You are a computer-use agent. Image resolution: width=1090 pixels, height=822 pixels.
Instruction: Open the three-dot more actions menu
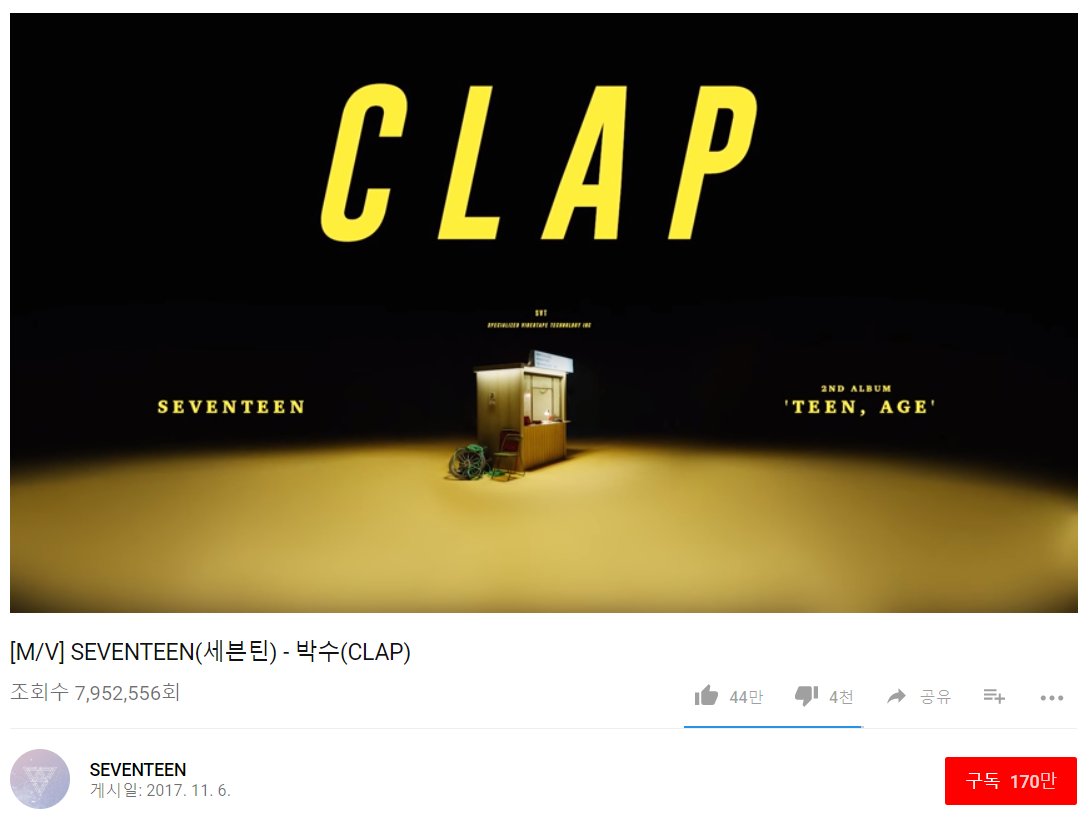tap(1052, 698)
